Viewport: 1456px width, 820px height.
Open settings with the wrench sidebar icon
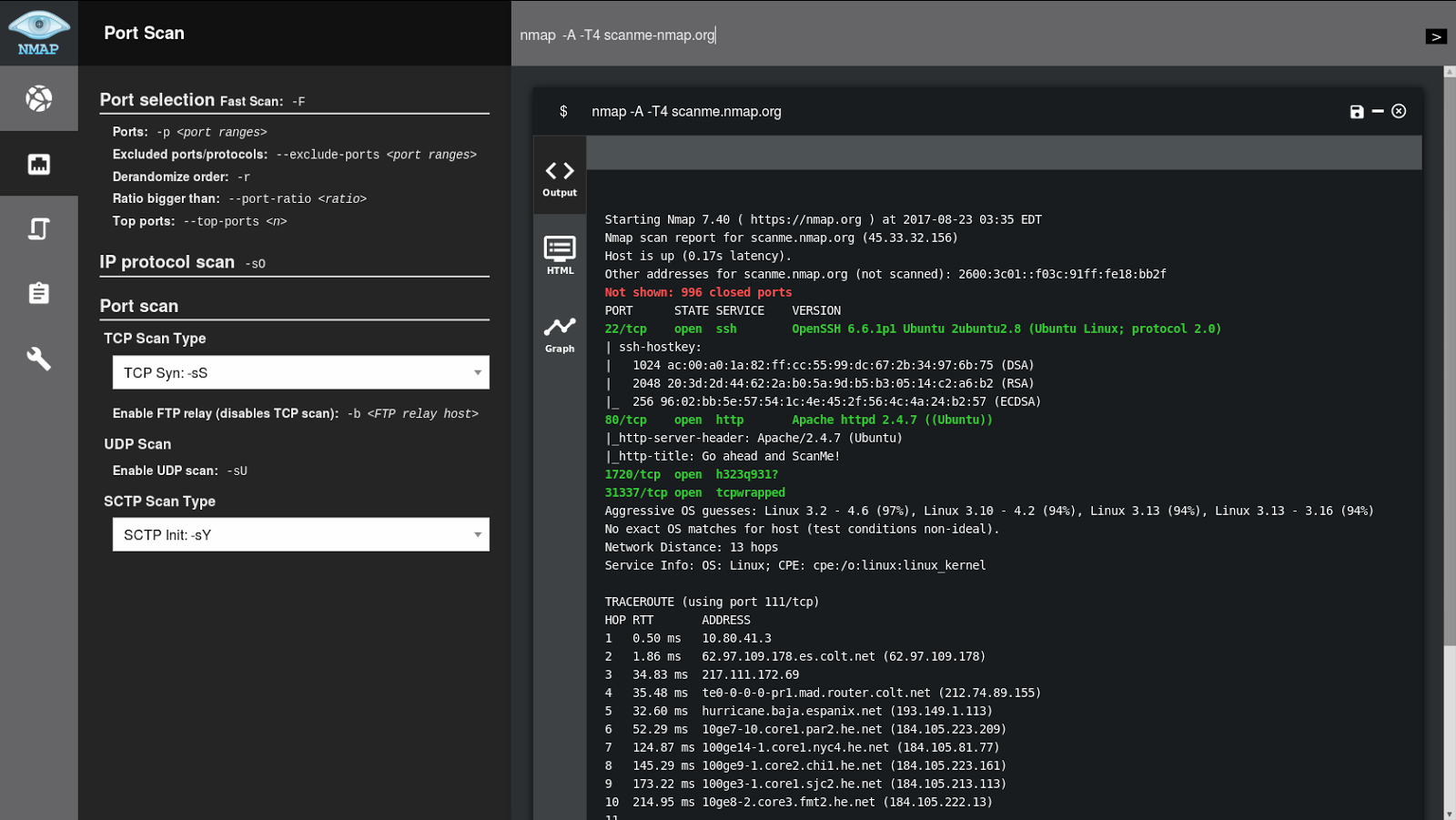pyautogui.click(x=39, y=359)
